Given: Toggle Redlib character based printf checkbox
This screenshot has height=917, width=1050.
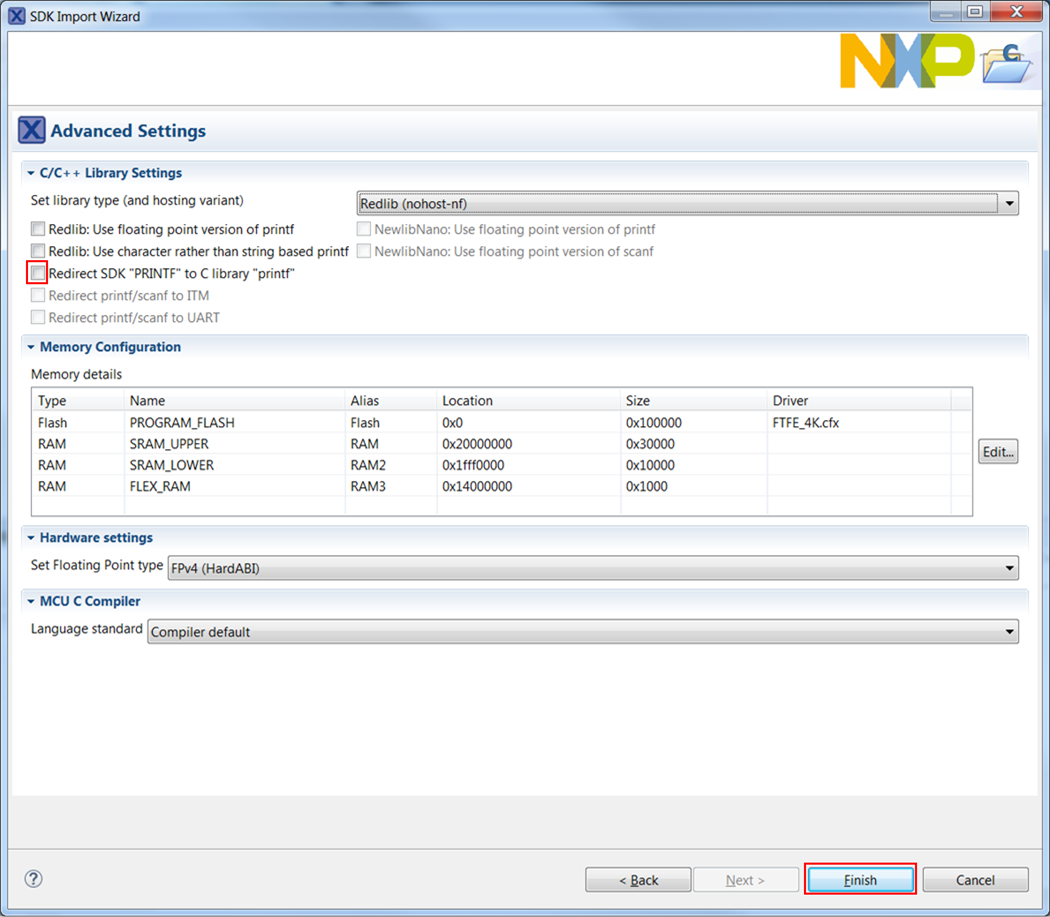Looking at the screenshot, I should [38, 251].
